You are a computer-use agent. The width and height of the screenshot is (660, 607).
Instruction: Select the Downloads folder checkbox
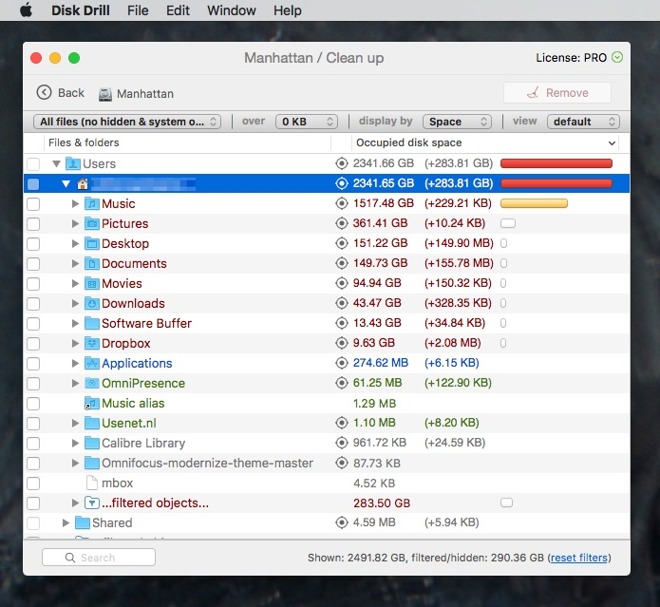point(33,304)
